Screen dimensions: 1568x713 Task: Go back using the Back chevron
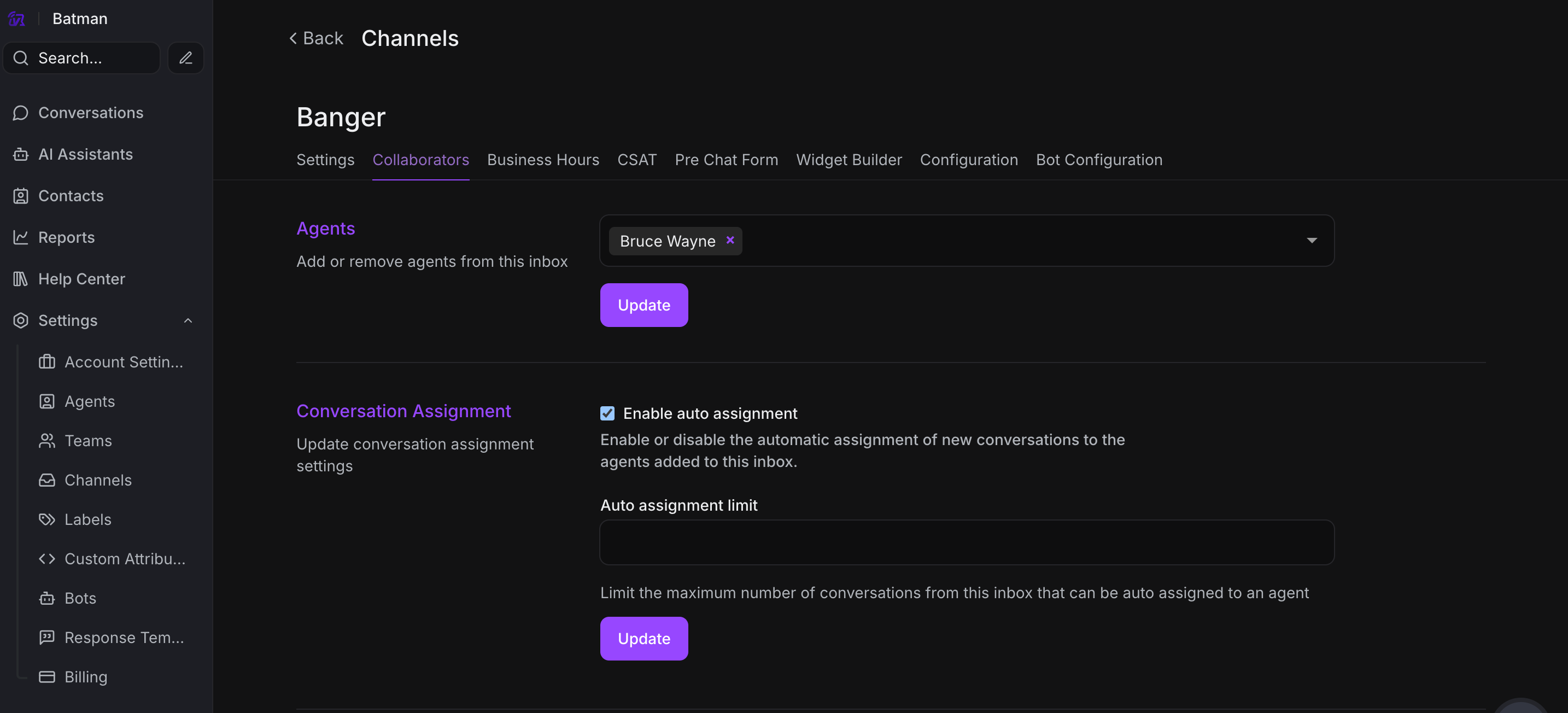pos(293,38)
